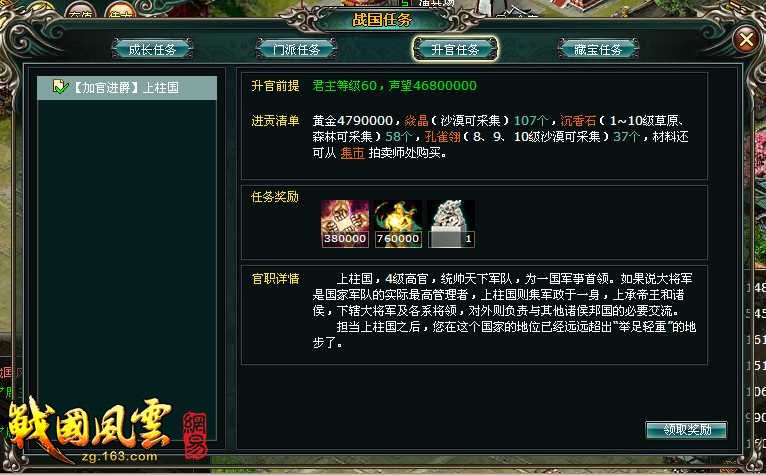Screen dimensions: 766x475
Task: Open the 集市 market link
Action: coord(352,153)
